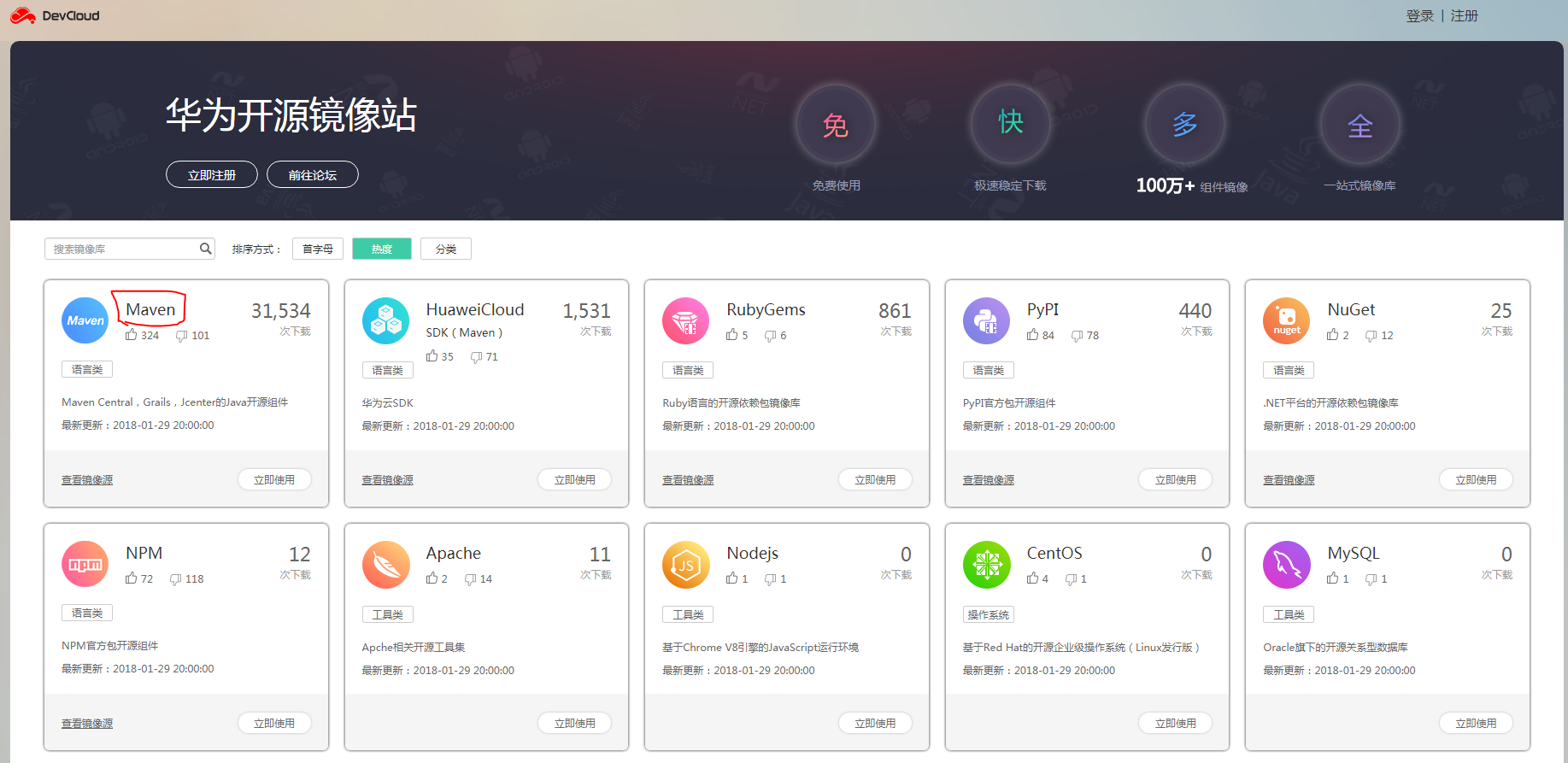Screen dimensions: 1568x763
Task: Click the 前往论坛 banner button
Action: 313,174
